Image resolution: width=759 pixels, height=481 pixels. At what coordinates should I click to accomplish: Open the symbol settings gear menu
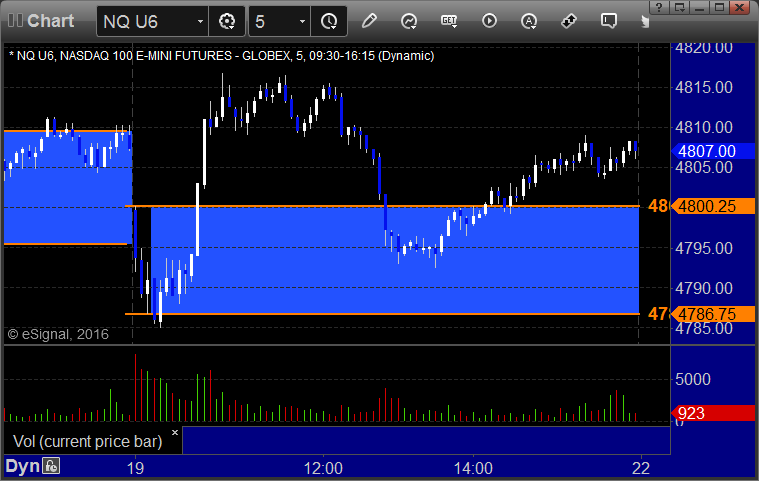(x=227, y=21)
